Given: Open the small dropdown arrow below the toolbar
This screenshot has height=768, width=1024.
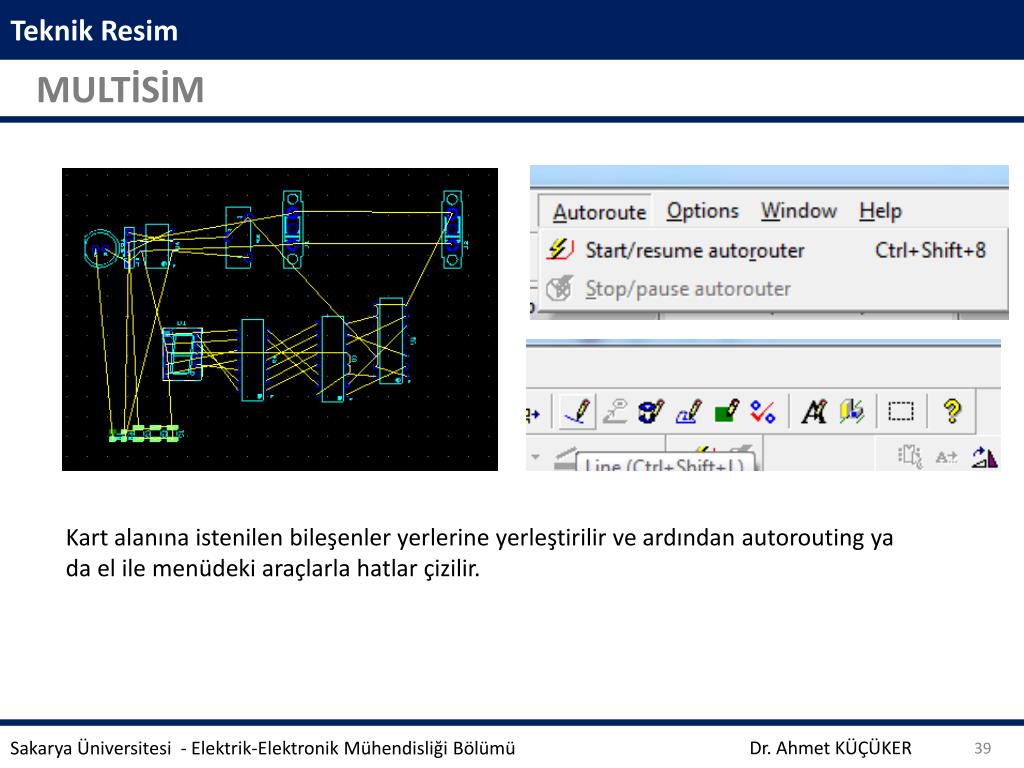Looking at the screenshot, I should point(536,456).
